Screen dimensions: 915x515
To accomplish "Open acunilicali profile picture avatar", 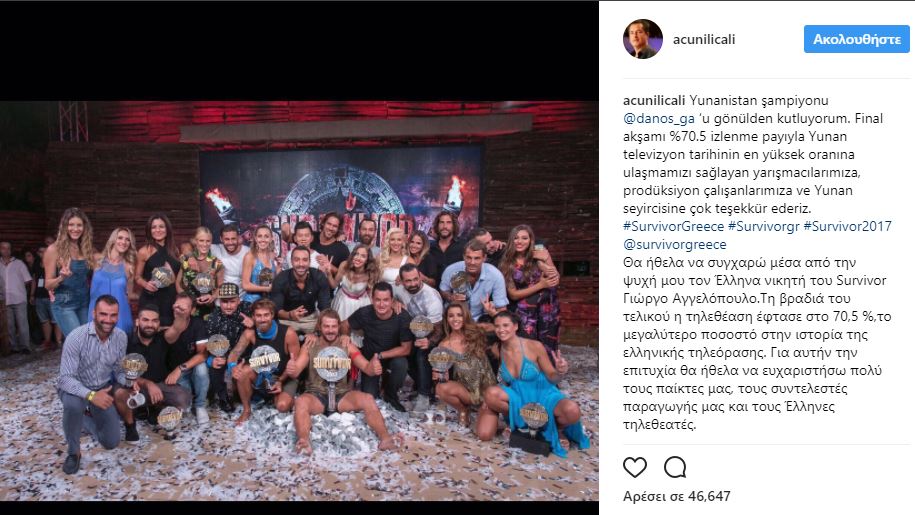I will (x=642, y=39).
